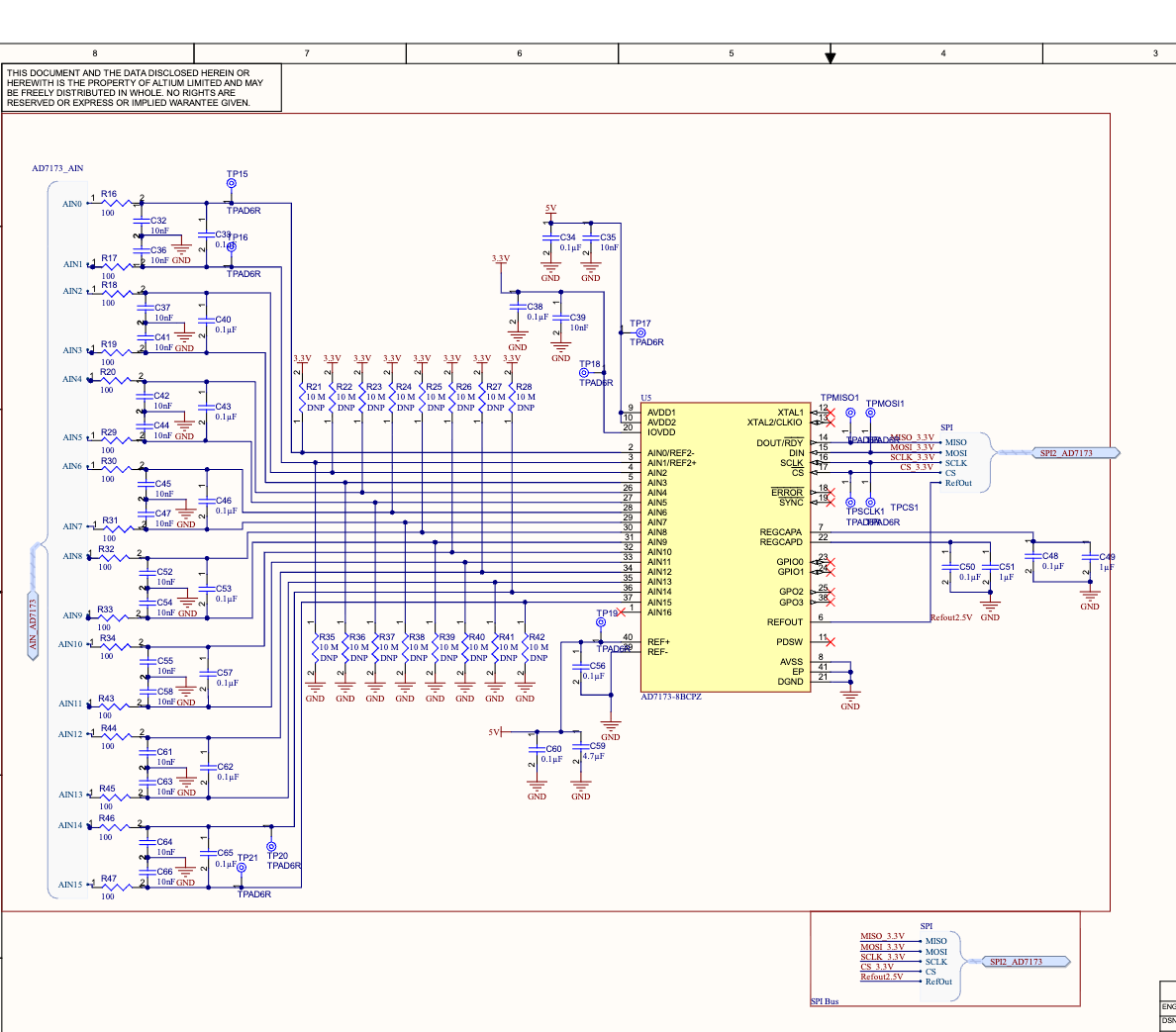1176x1032 pixels.
Task: Select capacitor C48 at REGCAPA
Action: click(1033, 557)
